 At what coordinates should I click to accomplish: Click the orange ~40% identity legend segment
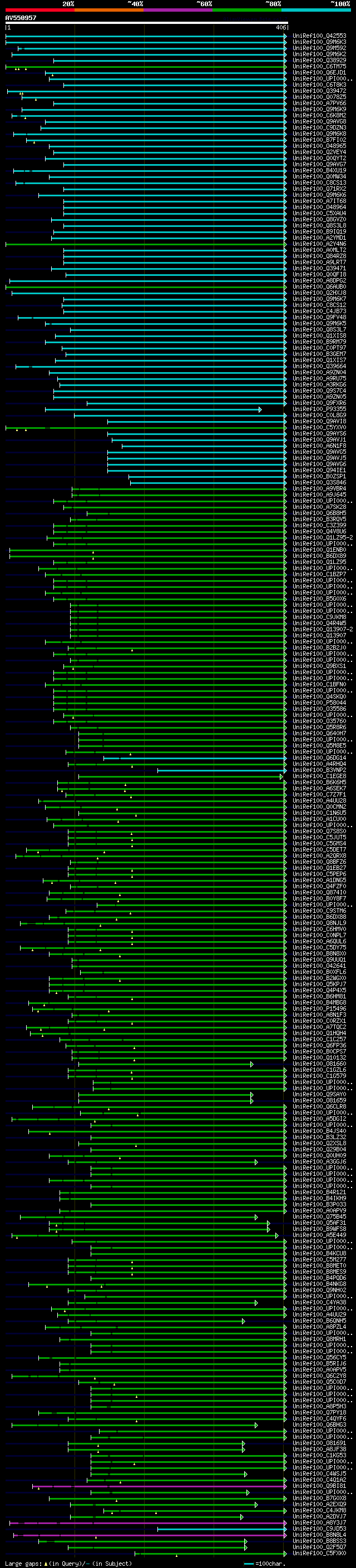[109, 10]
